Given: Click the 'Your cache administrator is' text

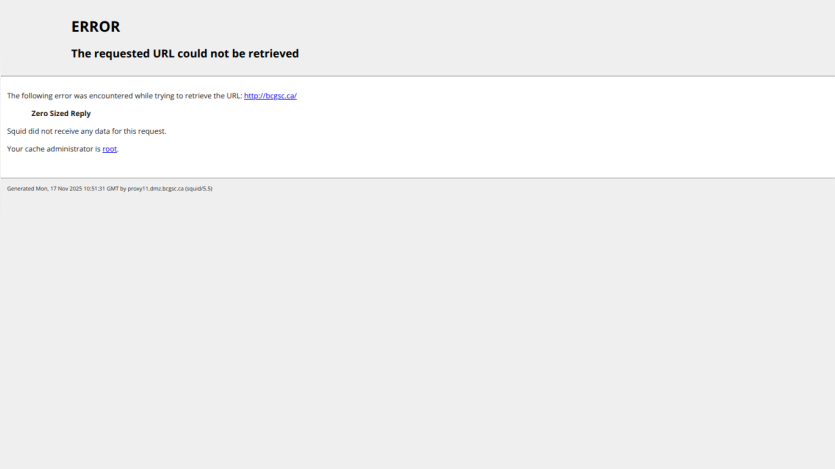Looking at the screenshot, I should [54, 149].
